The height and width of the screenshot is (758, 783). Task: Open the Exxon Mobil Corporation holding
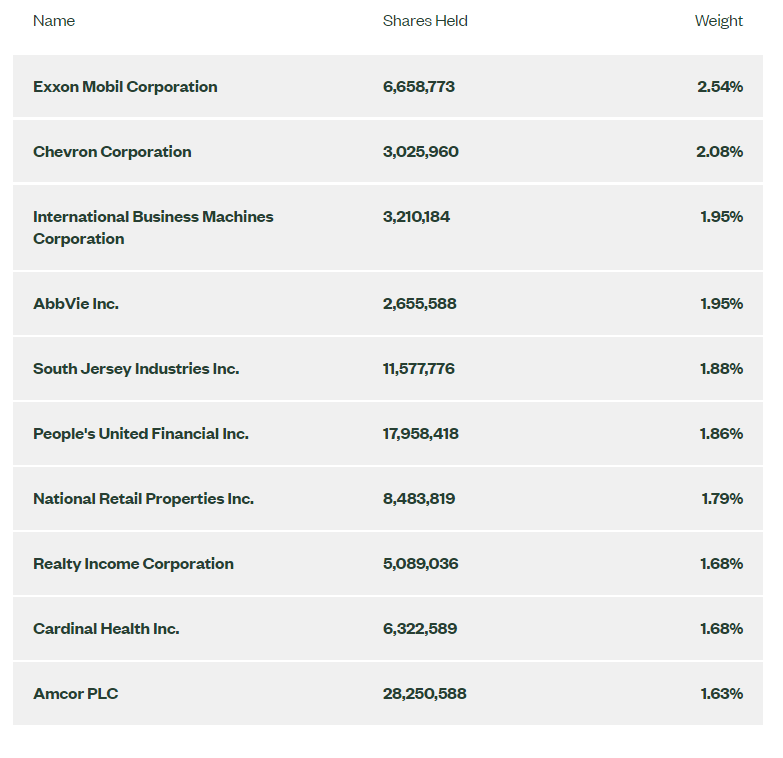125,87
